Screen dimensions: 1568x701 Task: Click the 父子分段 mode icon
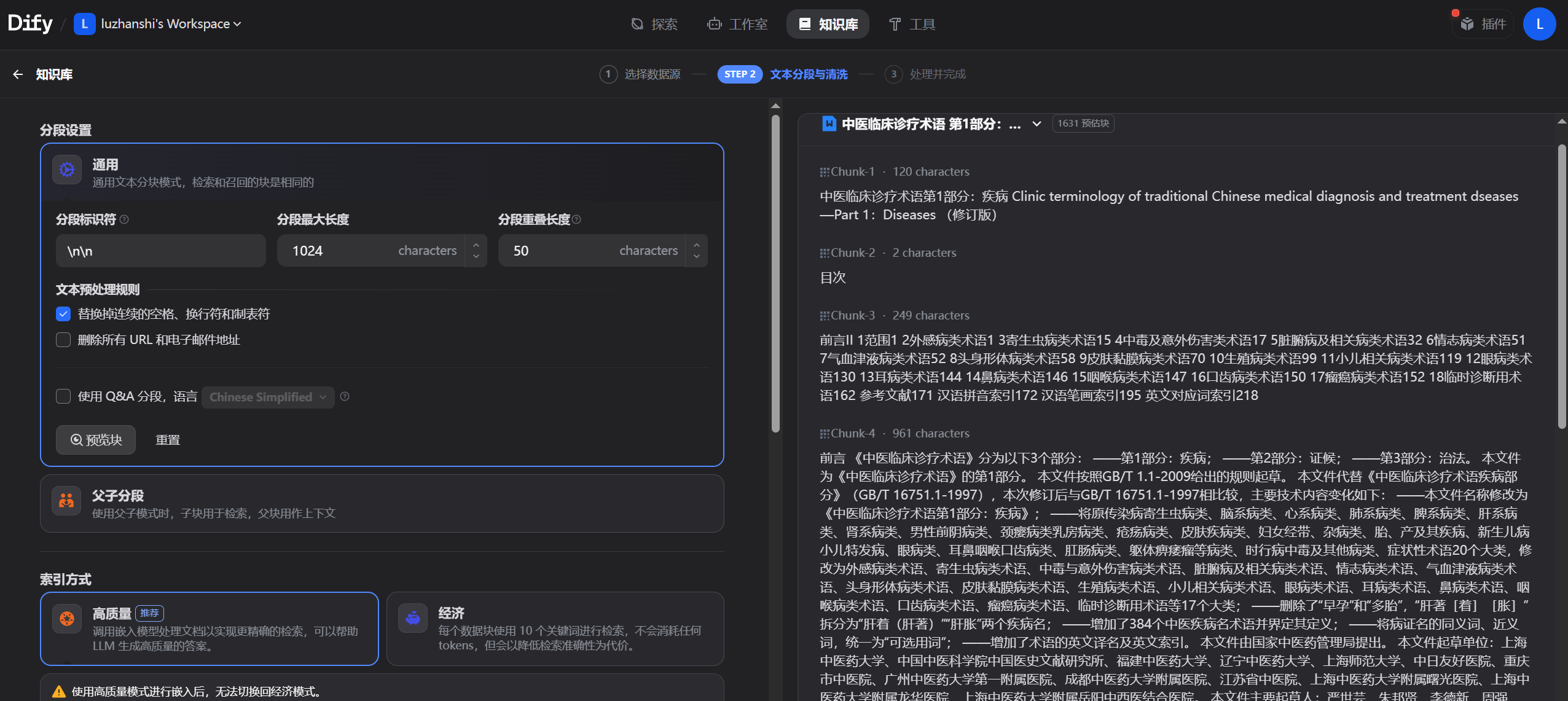[x=67, y=501]
